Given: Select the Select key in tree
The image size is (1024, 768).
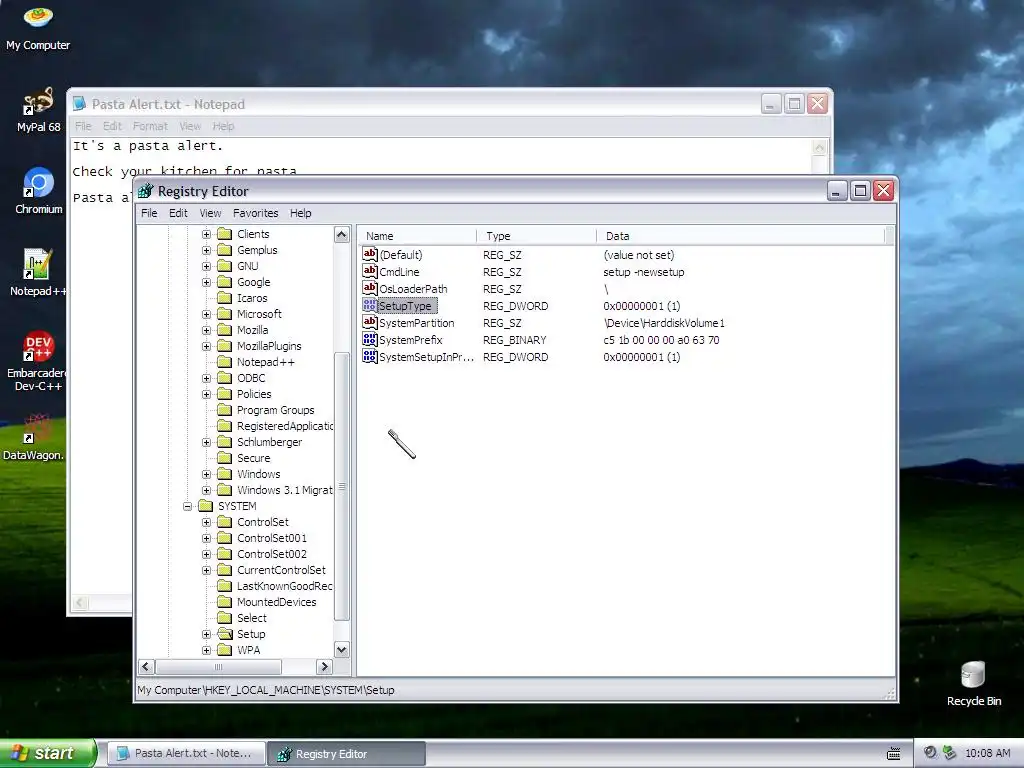Looking at the screenshot, I should pos(251,618).
